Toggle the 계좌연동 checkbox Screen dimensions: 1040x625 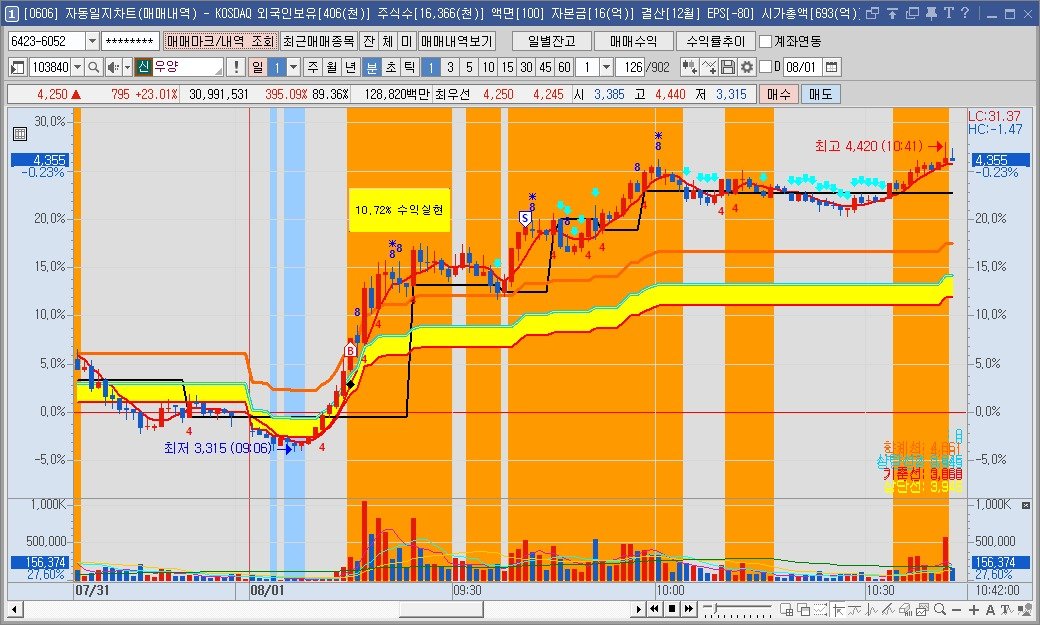(766, 42)
